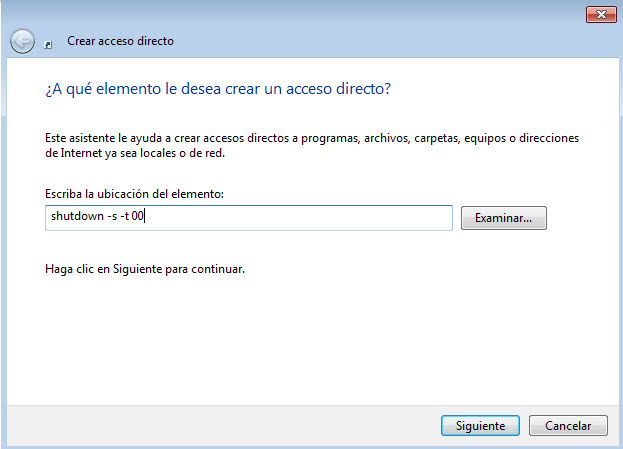Close the Crear acceso directo window
Image resolution: width=623 pixels, height=449 pixels.
[x=600, y=14]
